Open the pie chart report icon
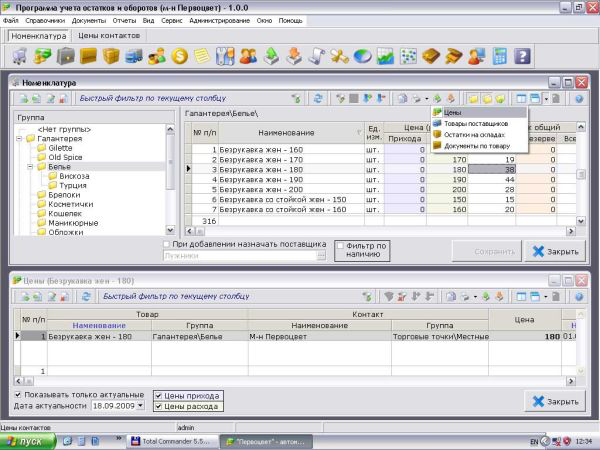The width and height of the screenshot is (600, 450). 362,57
